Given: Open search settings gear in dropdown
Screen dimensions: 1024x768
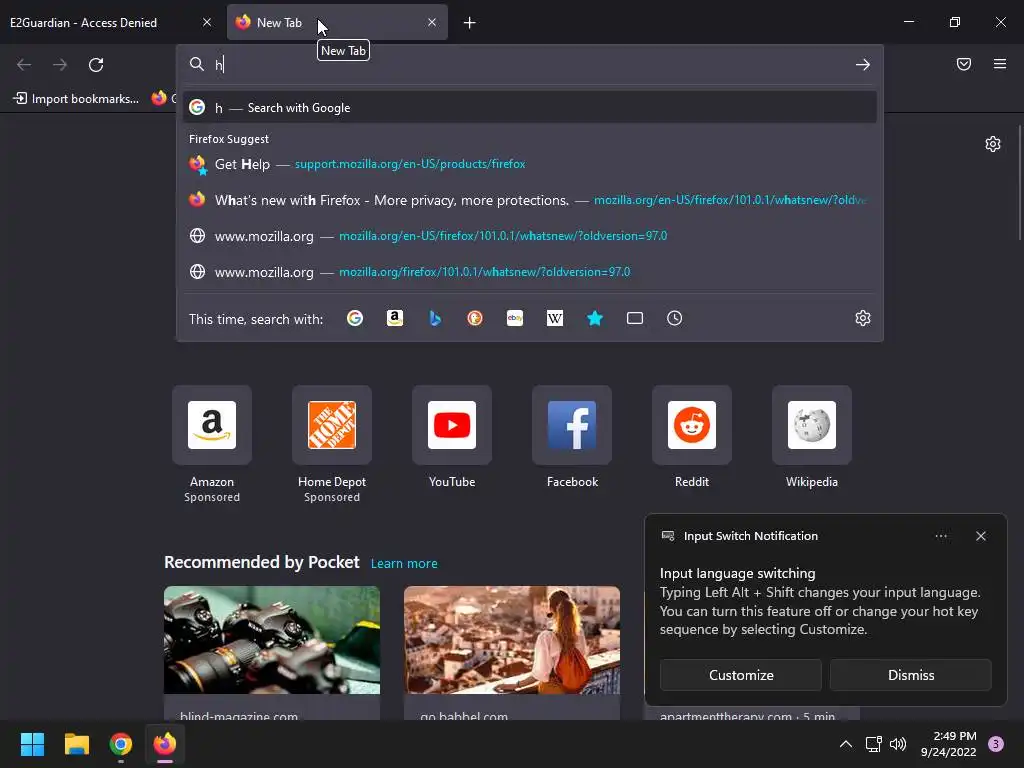Looking at the screenshot, I should [x=863, y=318].
